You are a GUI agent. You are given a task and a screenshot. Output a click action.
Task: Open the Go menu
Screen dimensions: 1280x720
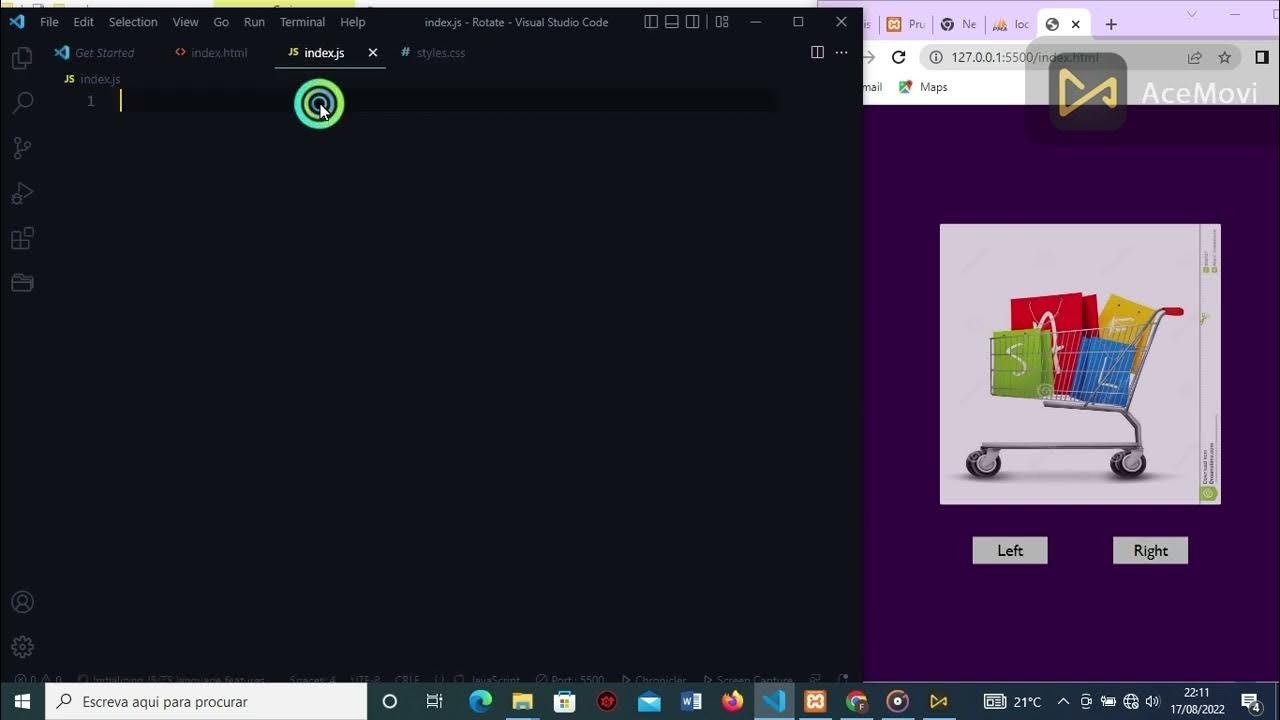coord(221,22)
